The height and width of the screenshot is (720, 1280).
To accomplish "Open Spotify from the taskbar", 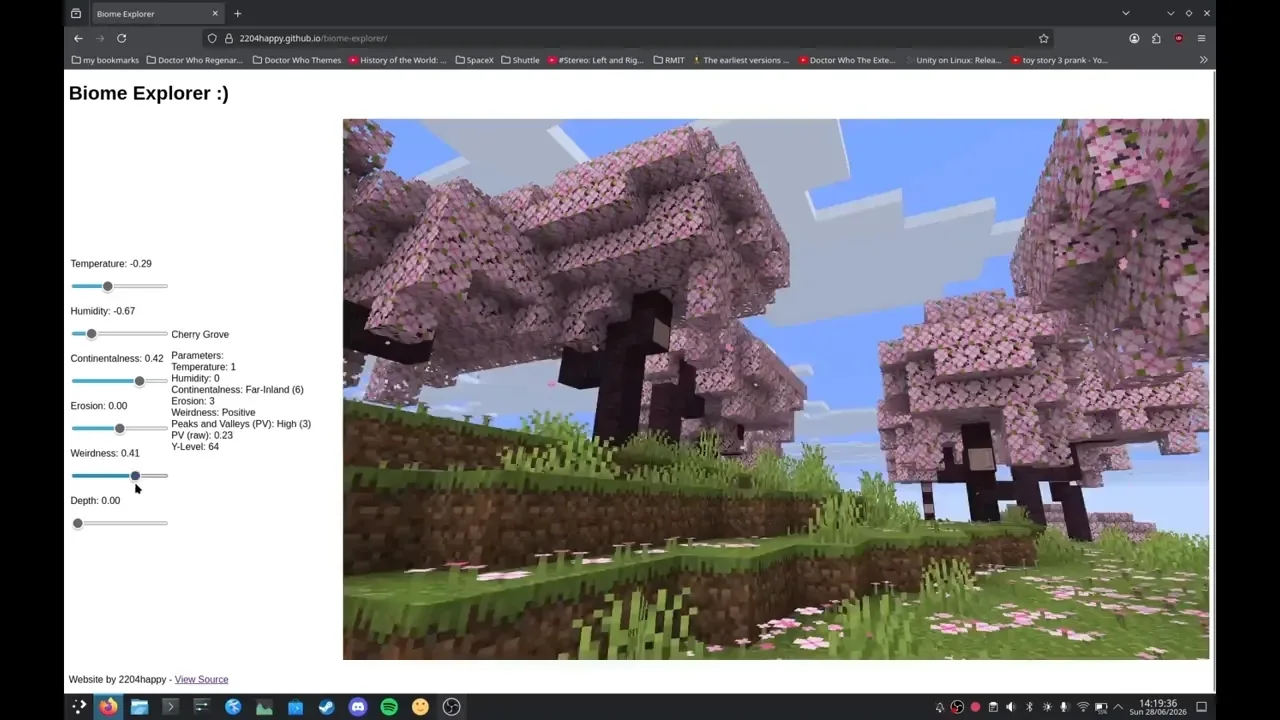I will coord(389,707).
